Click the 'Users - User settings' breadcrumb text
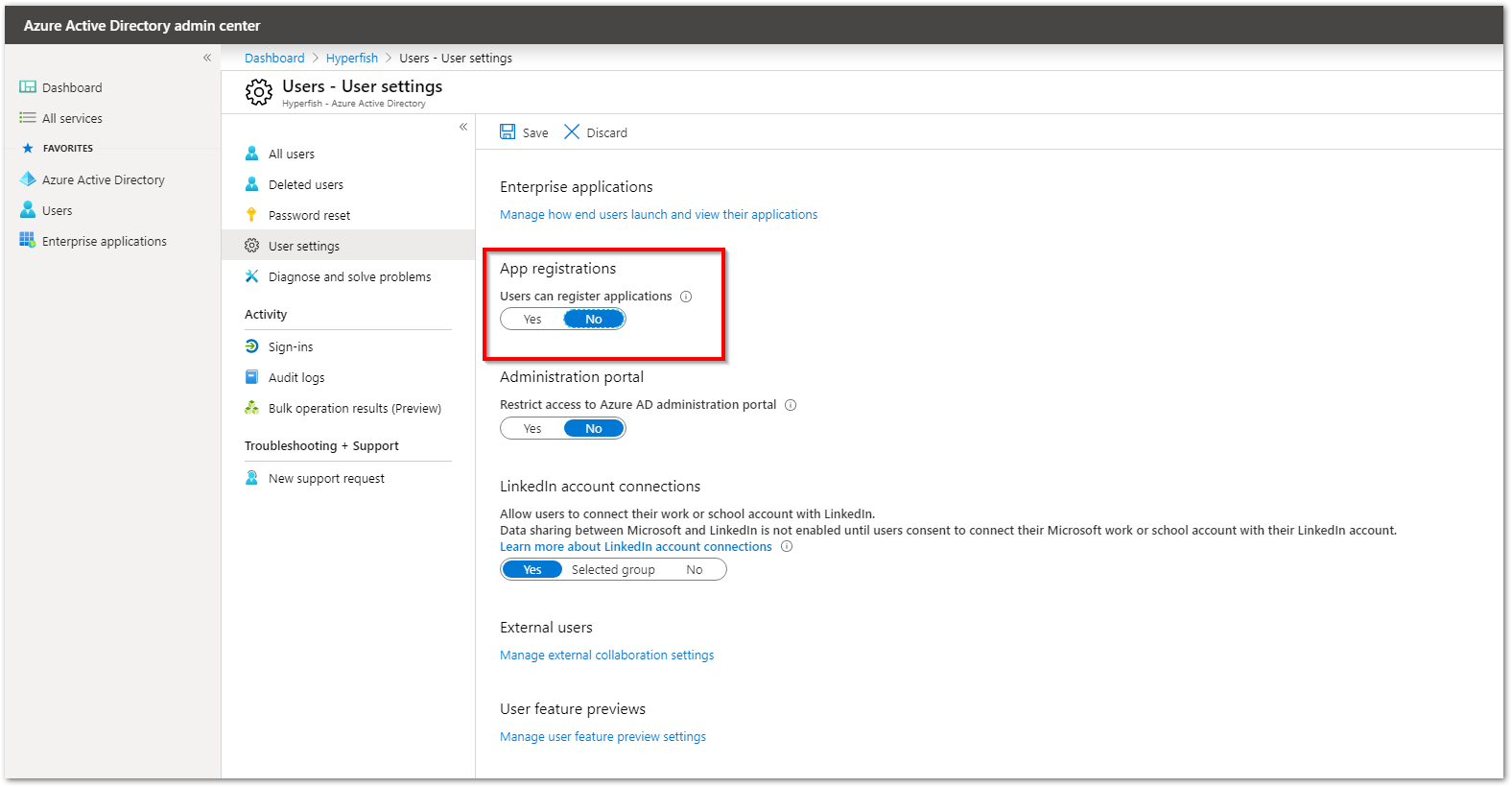Viewport: 1512px width, 787px height. pyautogui.click(x=456, y=59)
